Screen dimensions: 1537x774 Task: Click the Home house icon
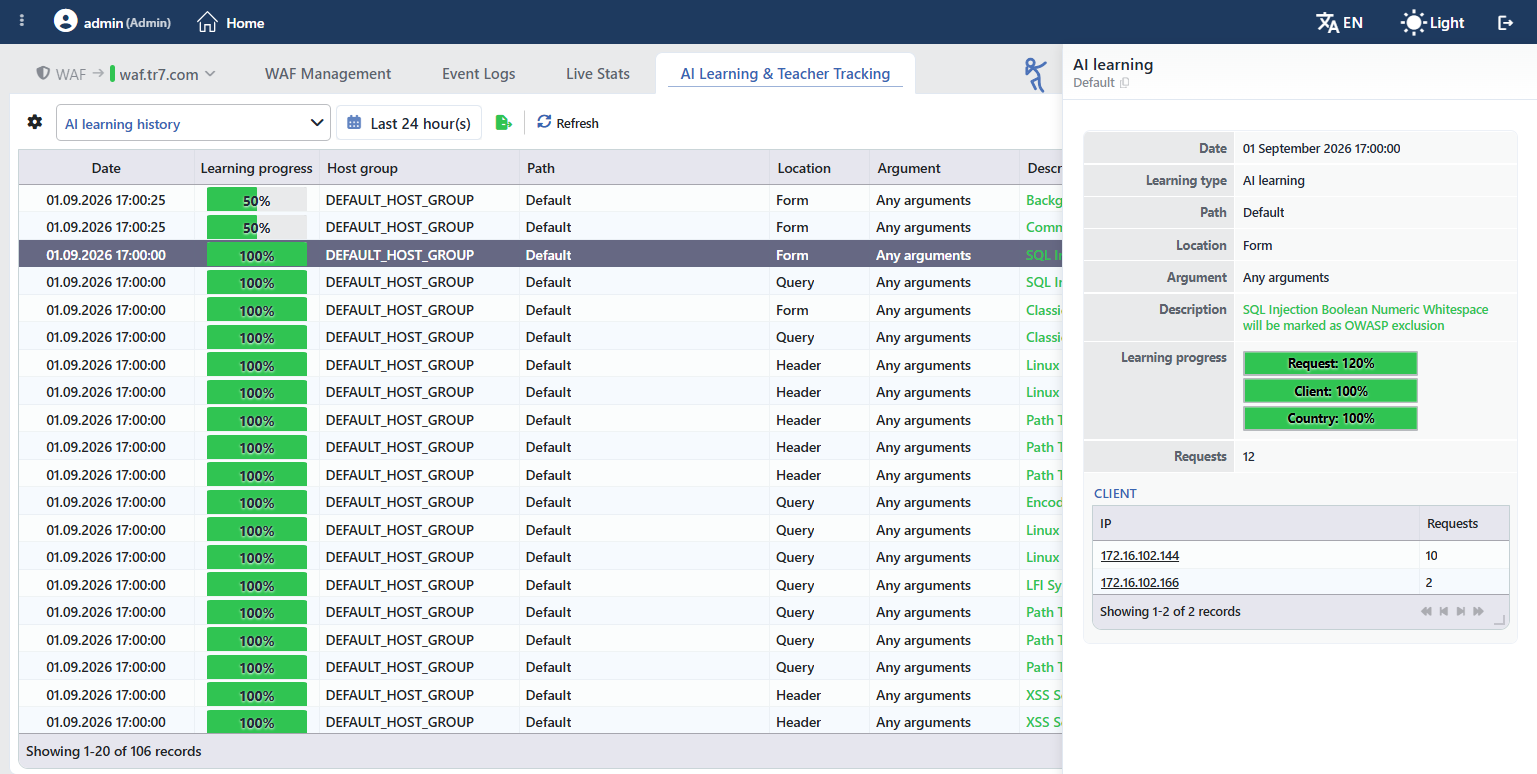point(207,21)
